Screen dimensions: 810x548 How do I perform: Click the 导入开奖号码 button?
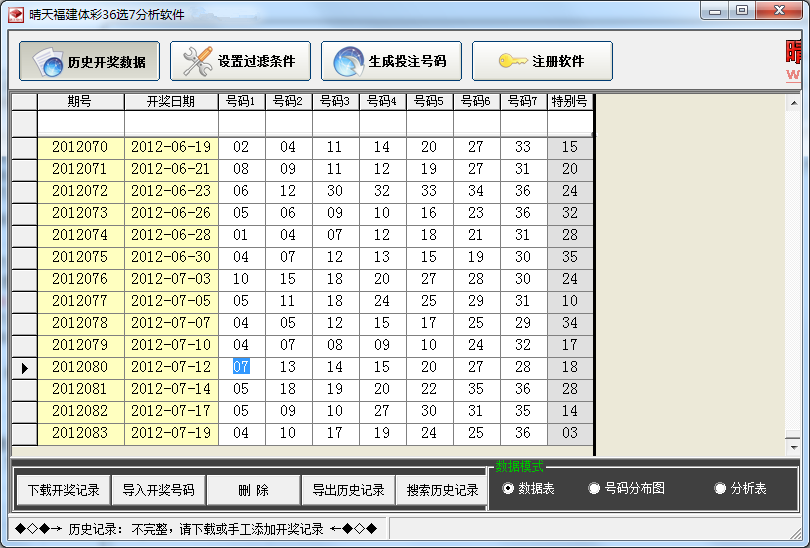[x=158, y=490]
